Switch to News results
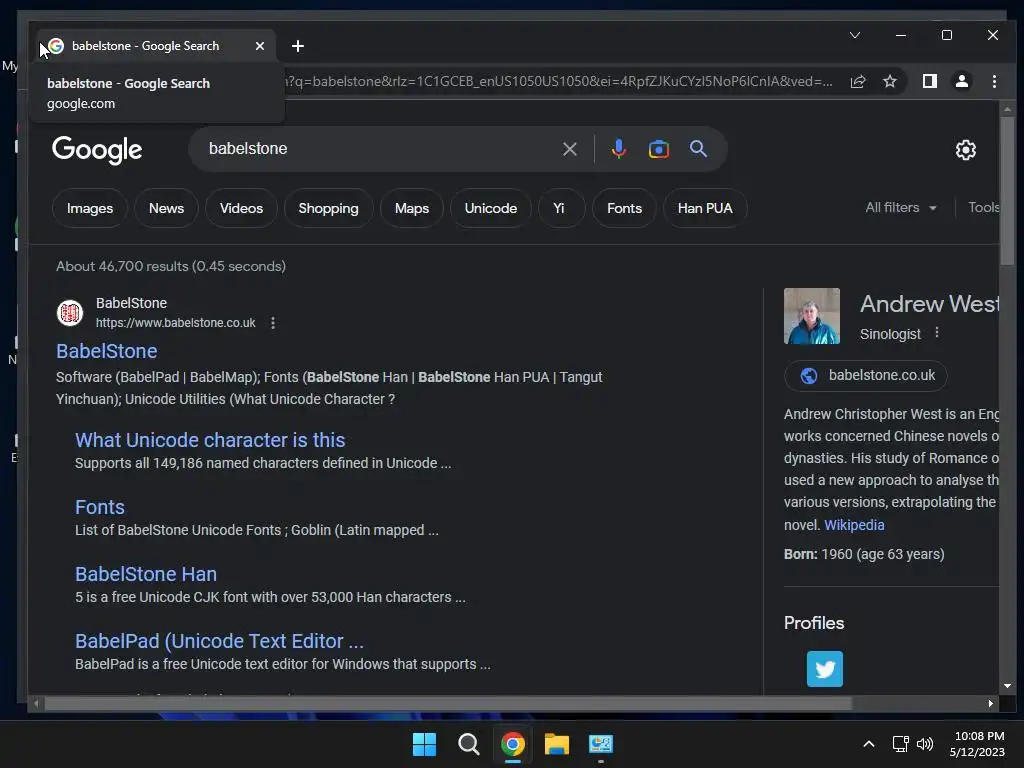Image resolution: width=1024 pixels, height=768 pixels. point(167,208)
